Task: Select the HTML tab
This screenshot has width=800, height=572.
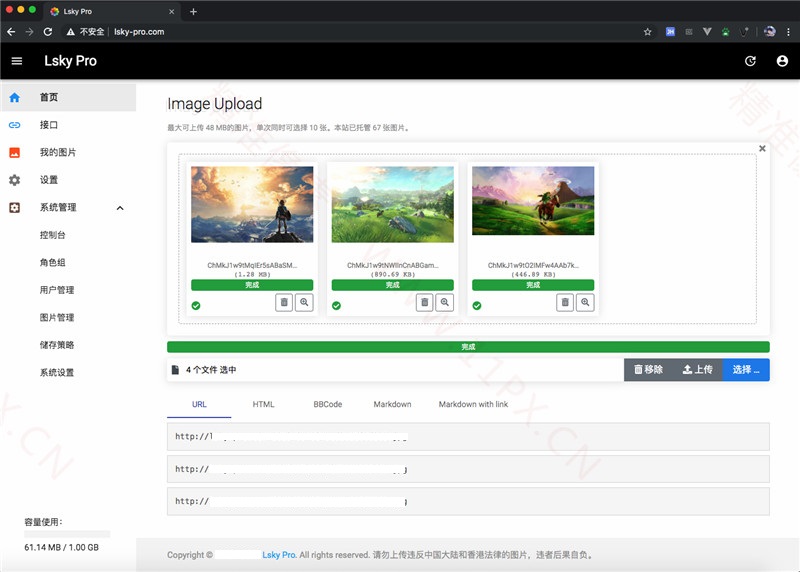Action: [x=263, y=404]
